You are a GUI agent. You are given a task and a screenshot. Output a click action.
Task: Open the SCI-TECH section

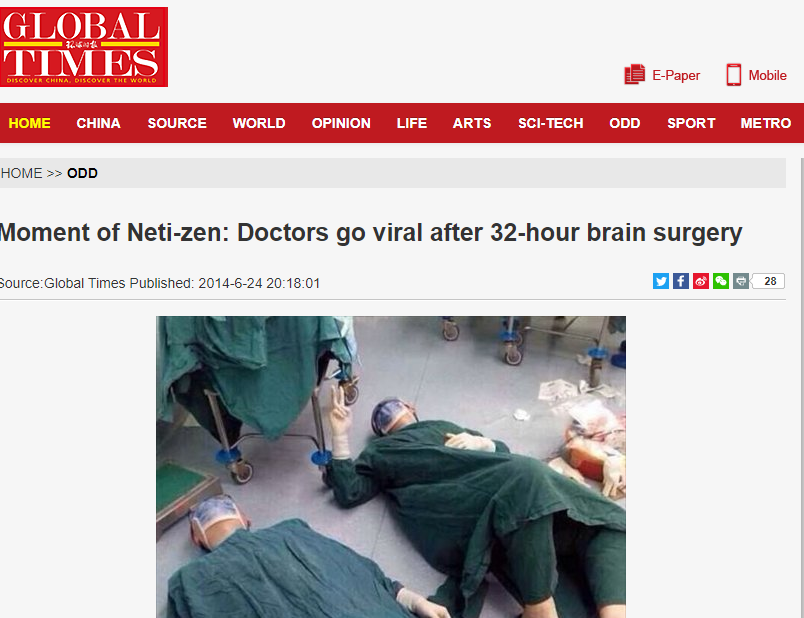pyautogui.click(x=551, y=123)
